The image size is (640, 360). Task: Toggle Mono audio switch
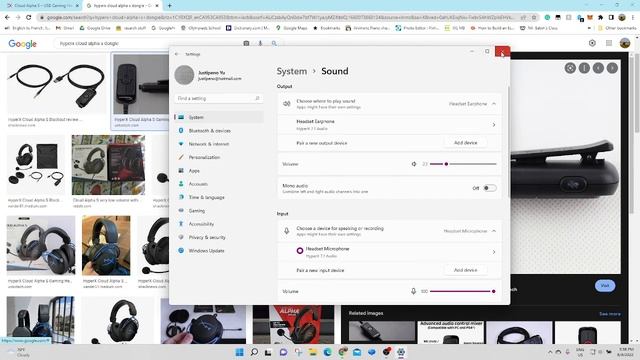(490, 188)
